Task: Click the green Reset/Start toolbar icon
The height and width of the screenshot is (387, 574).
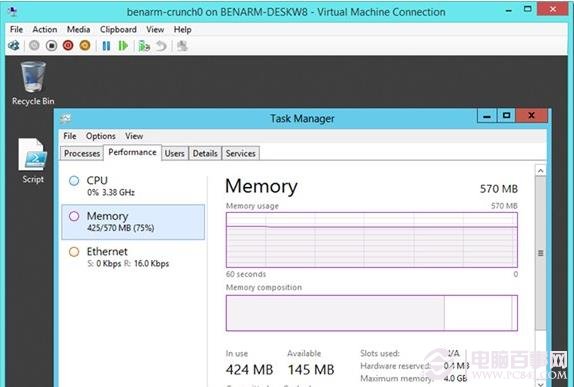Action: click(x=123, y=46)
